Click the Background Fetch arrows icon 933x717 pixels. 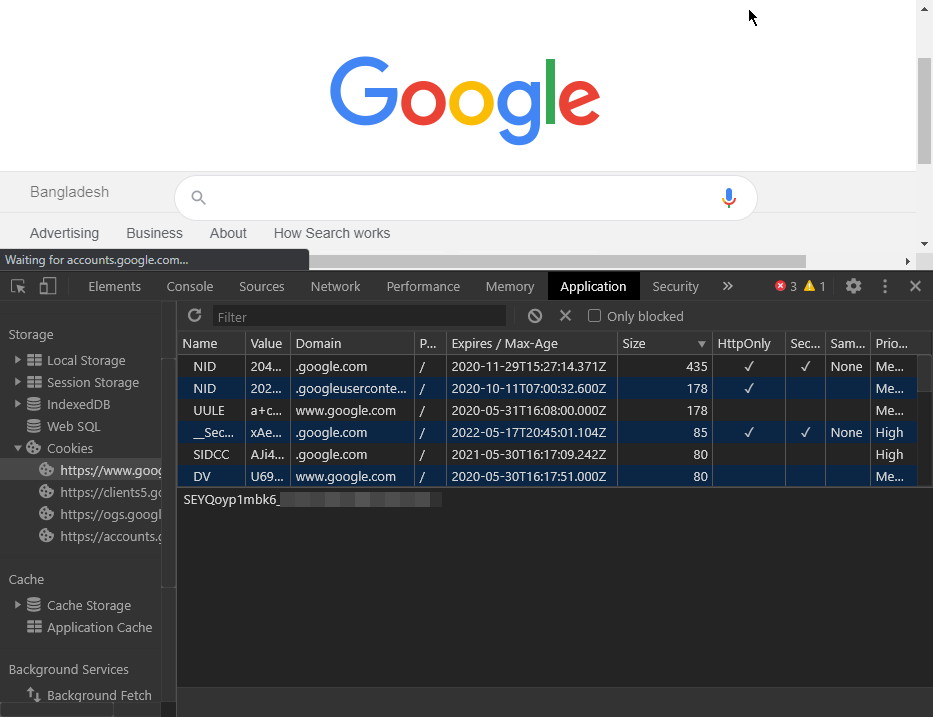[34, 694]
